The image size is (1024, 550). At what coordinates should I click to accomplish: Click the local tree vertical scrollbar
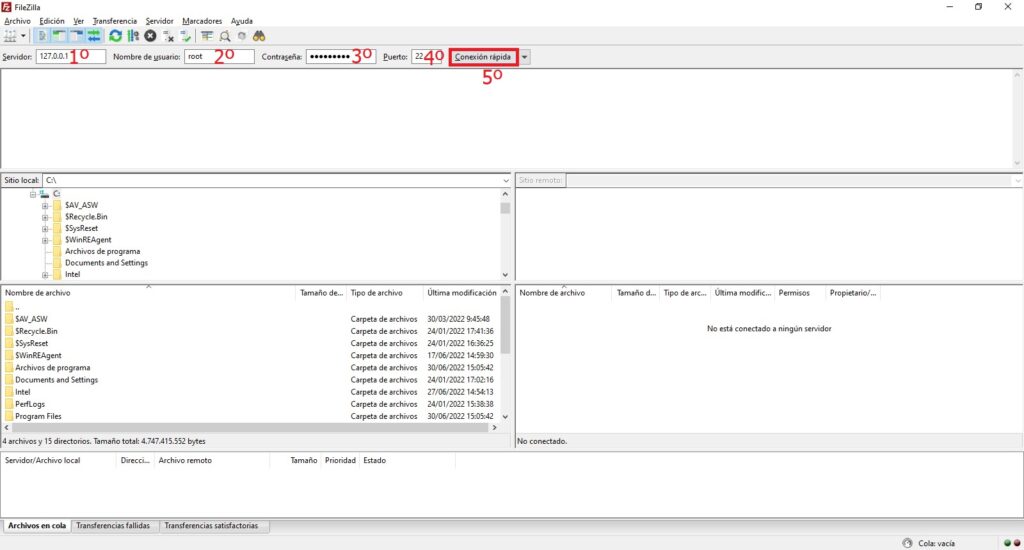pos(505,234)
